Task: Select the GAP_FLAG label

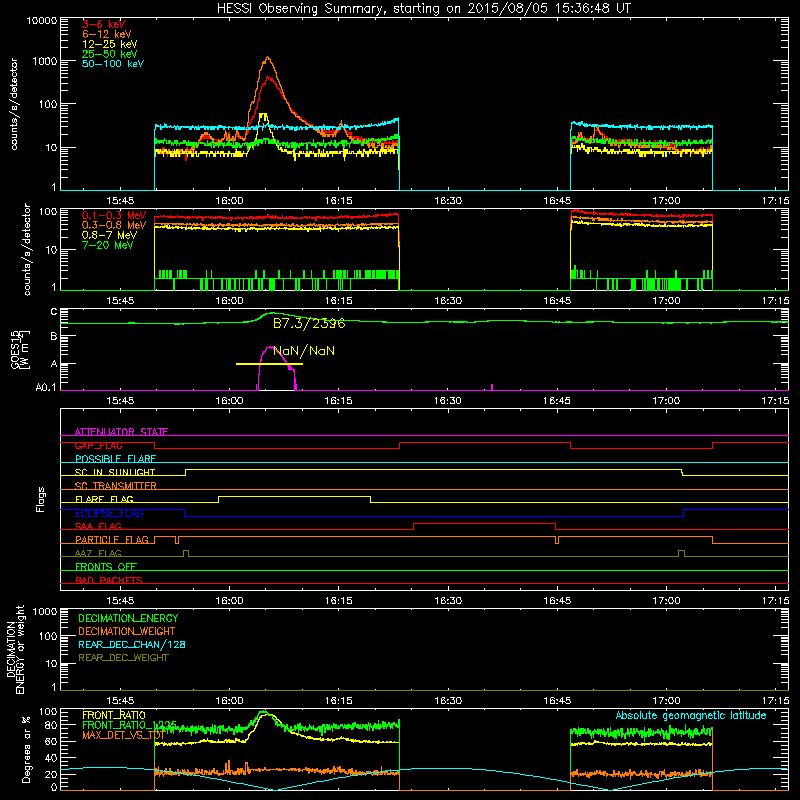Action: click(98, 445)
